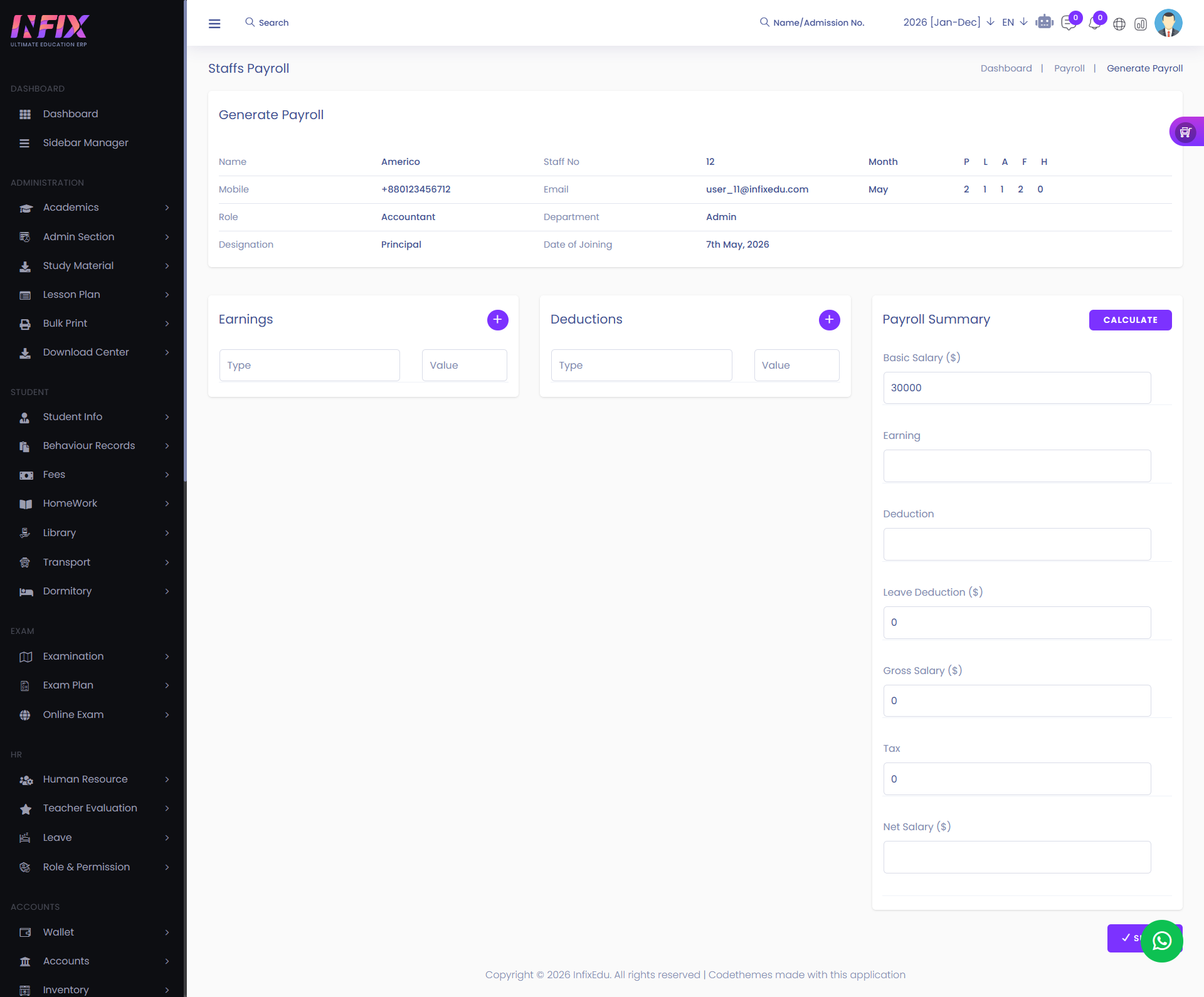The width and height of the screenshot is (1204, 997).
Task: Go to Dashboard breadcrumb link
Action: tap(1006, 68)
